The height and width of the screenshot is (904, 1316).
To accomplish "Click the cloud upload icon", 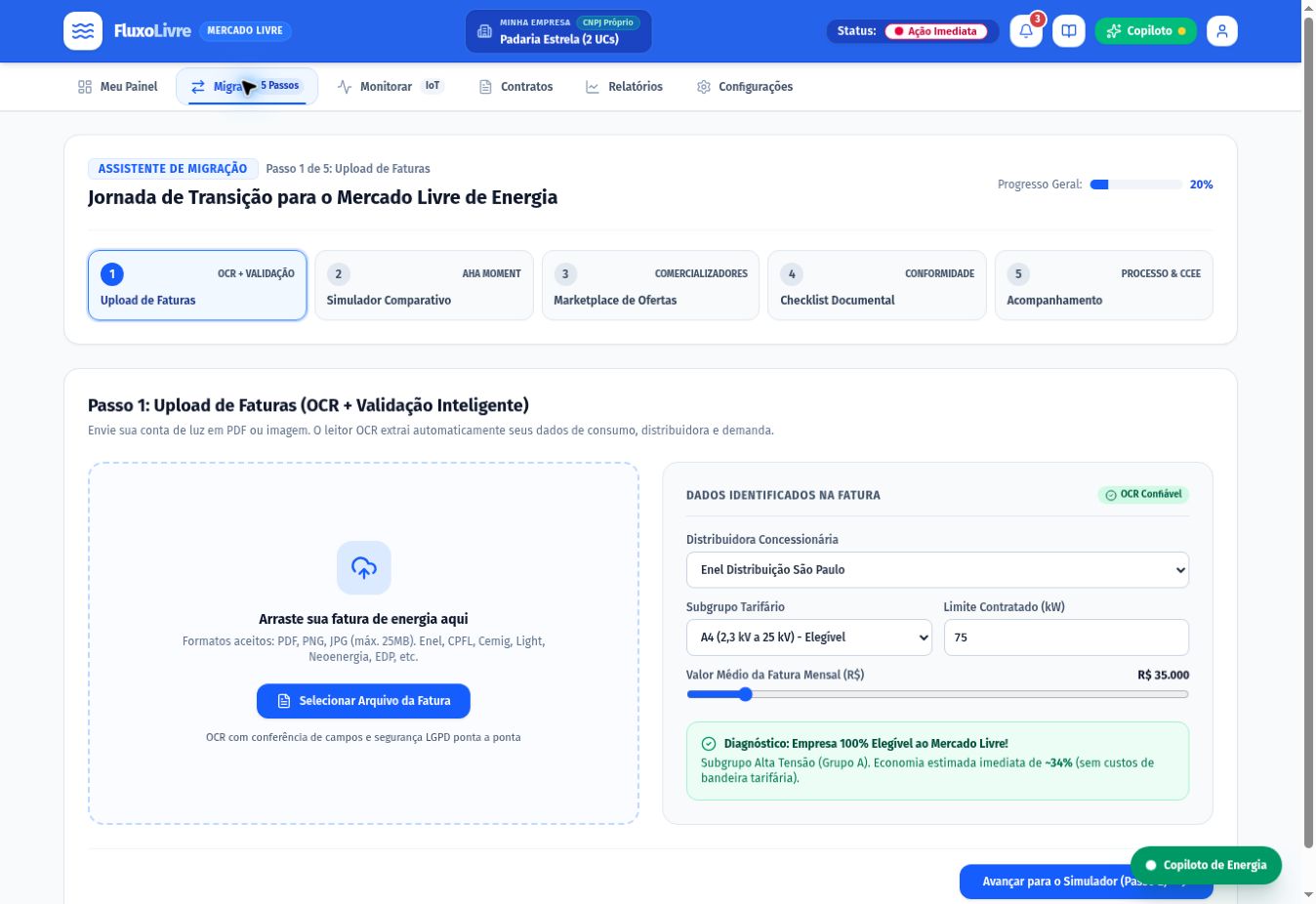I will (364, 567).
